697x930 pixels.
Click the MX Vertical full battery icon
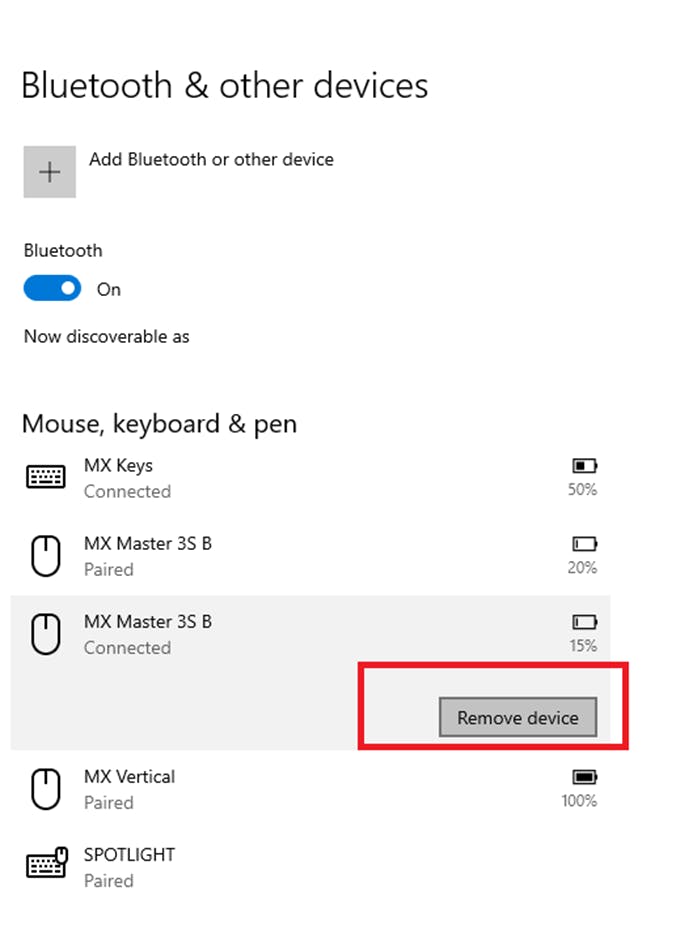click(584, 777)
